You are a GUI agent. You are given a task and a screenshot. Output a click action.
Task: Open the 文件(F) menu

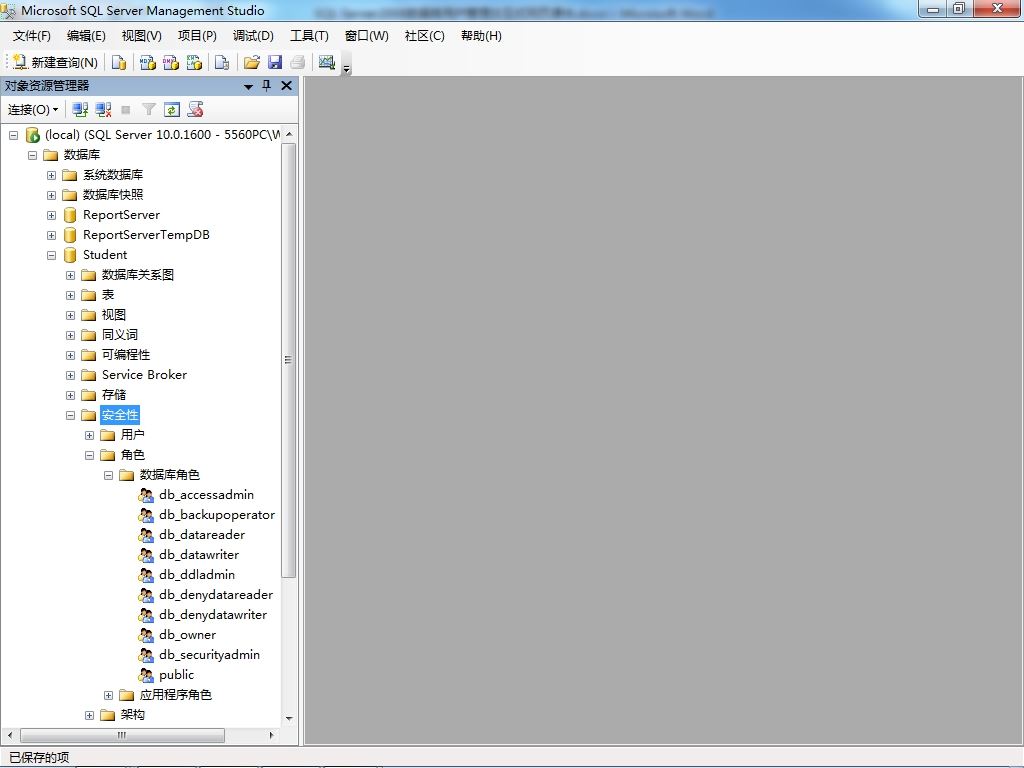click(31, 36)
